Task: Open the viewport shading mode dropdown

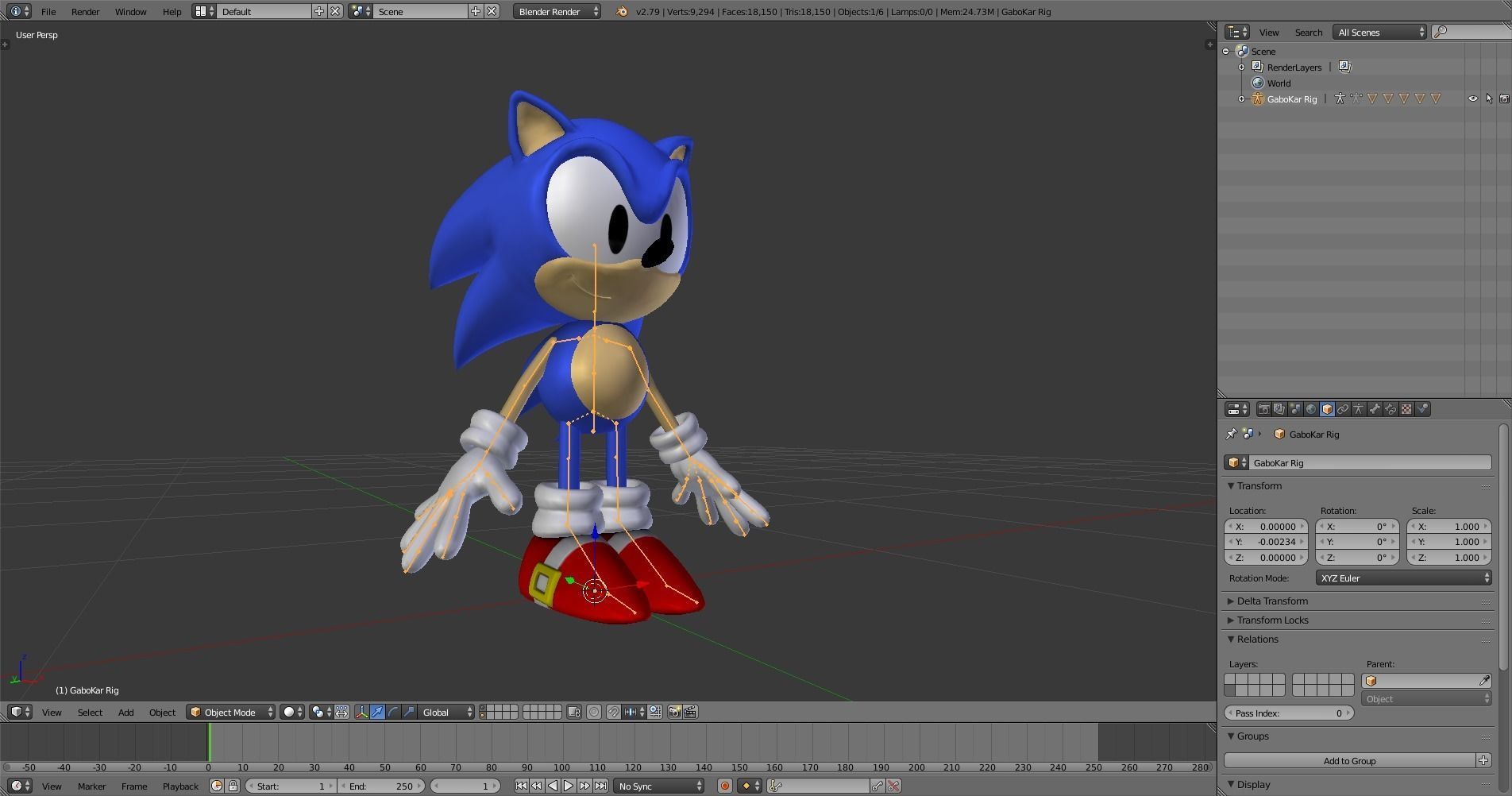Action: click(x=292, y=712)
